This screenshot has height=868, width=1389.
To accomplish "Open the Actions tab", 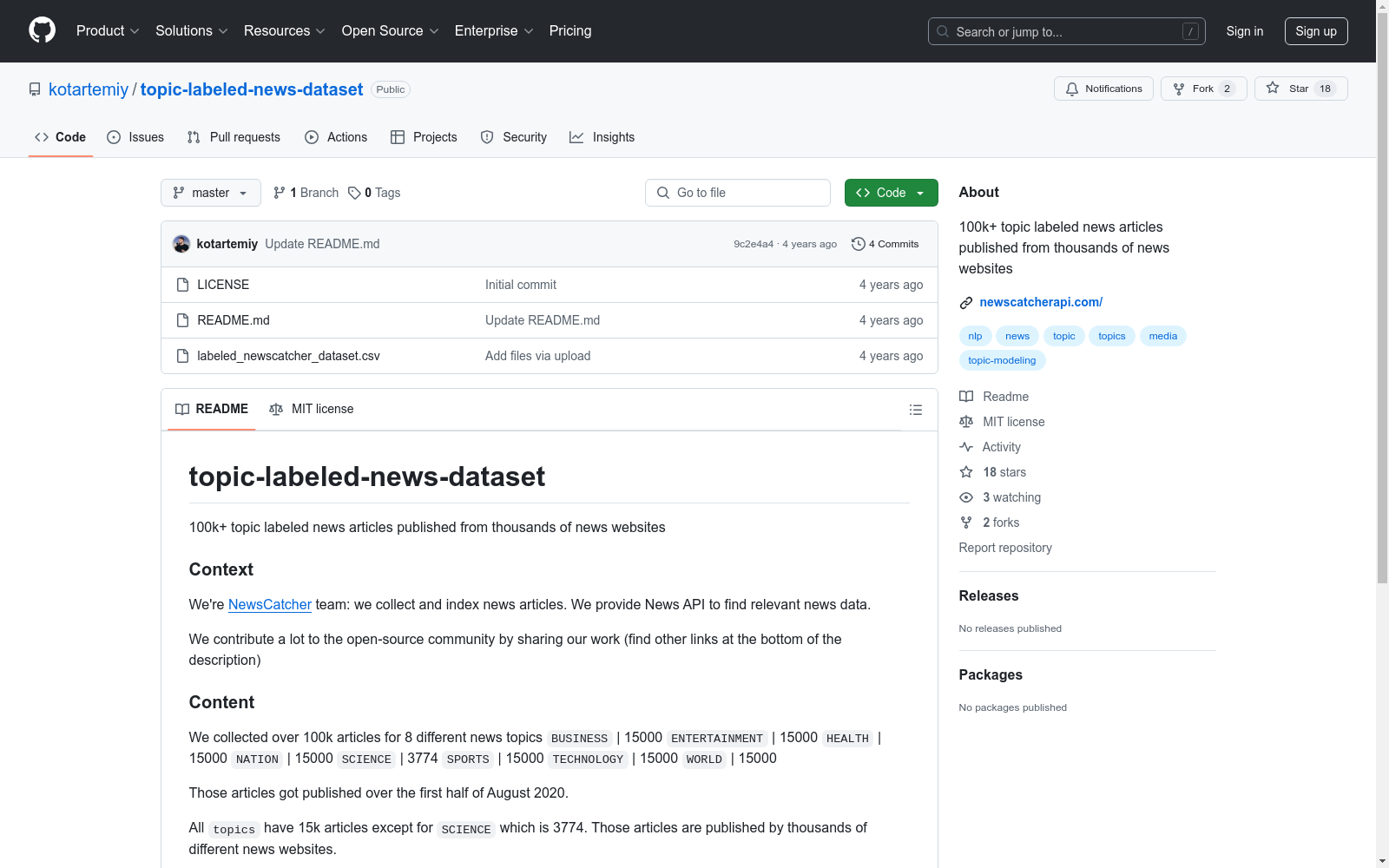I will [336, 137].
